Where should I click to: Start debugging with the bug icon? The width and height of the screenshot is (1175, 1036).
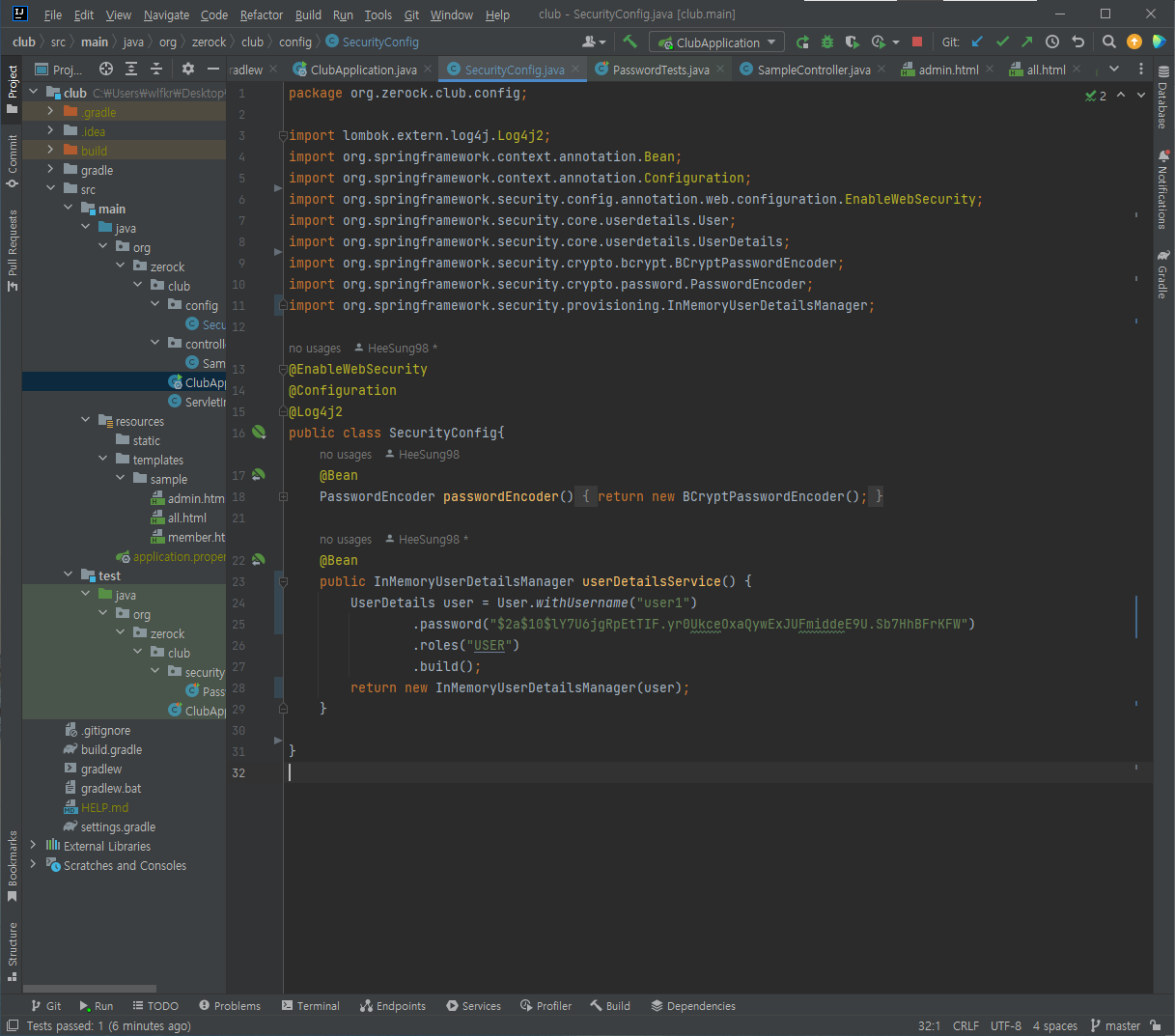(827, 42)
